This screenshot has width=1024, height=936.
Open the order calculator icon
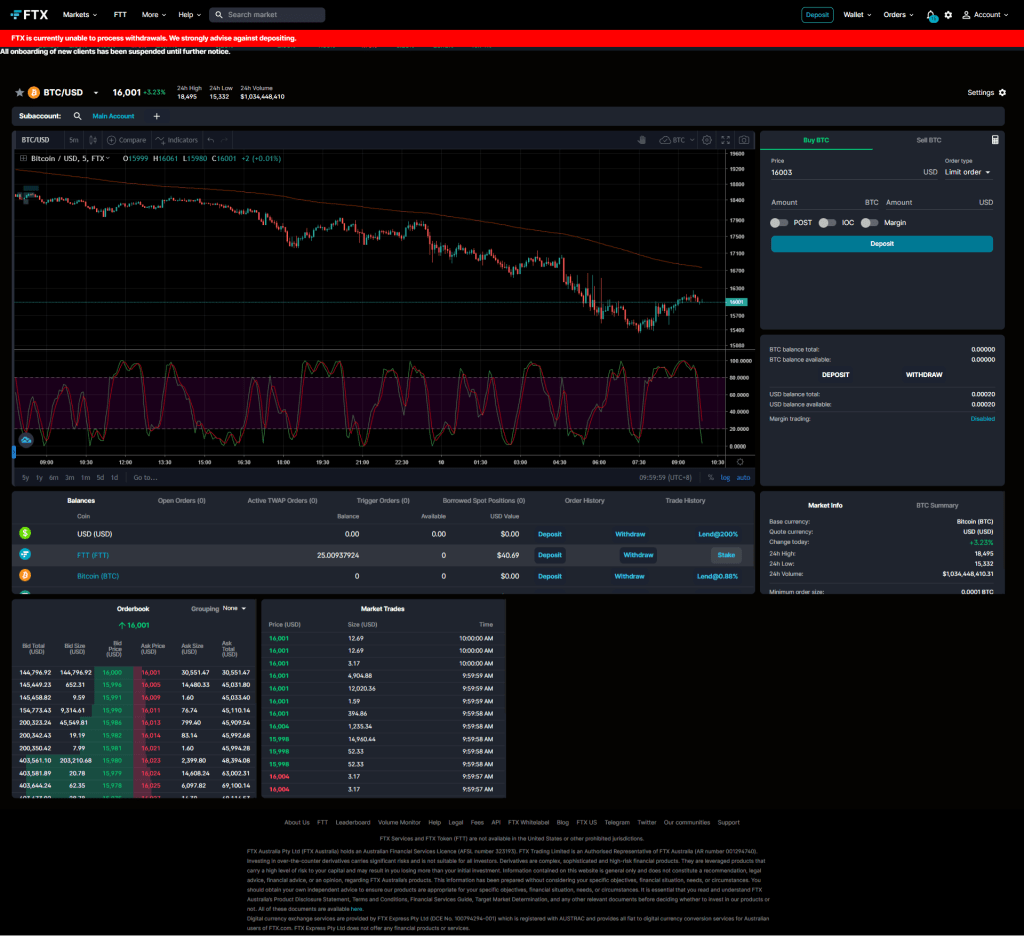pyautogui.click(x=995, y=140)
